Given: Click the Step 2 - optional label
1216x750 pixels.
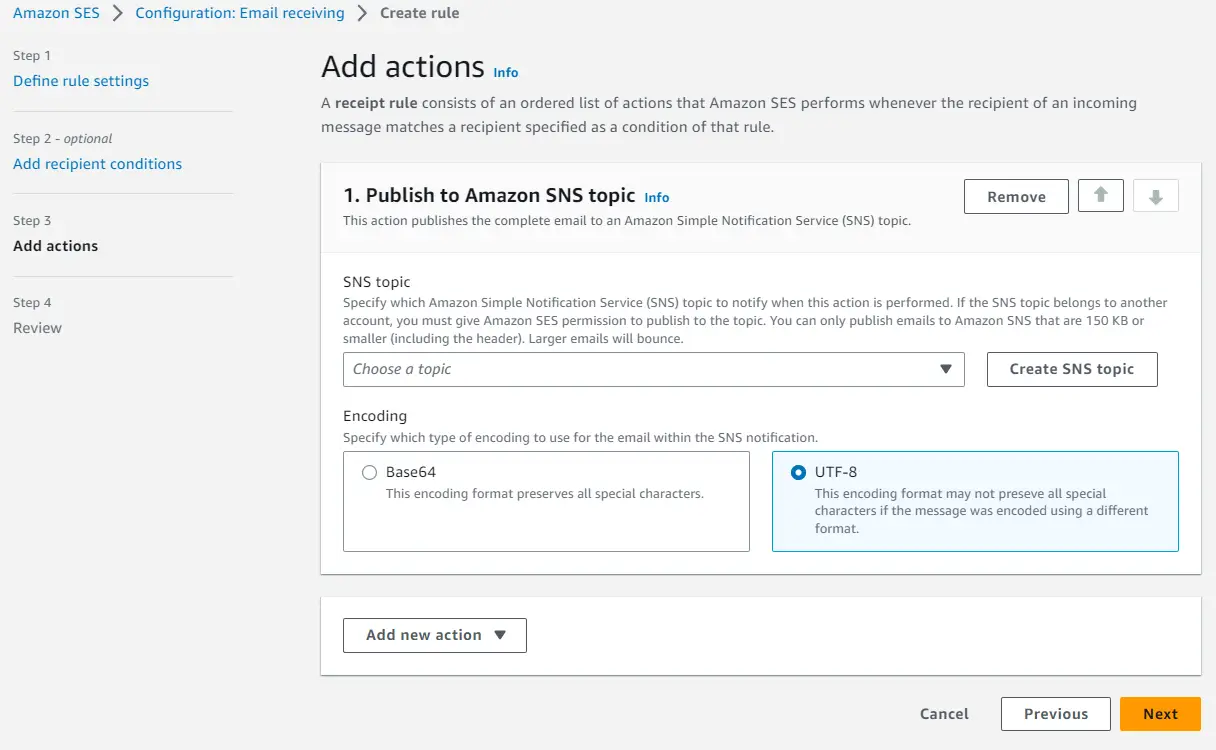Looking at the screenshot, I should 63,138.
